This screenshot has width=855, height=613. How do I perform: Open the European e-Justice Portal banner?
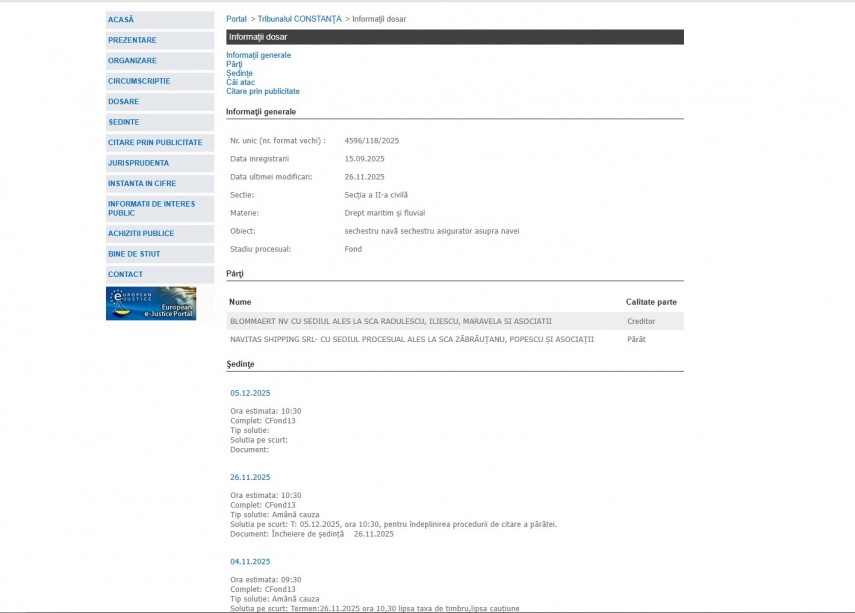(x=151, y=303)
